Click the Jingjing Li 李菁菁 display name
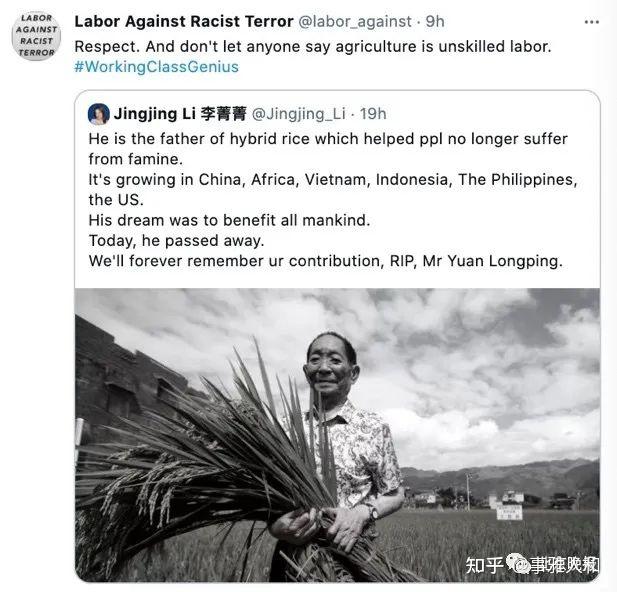The width and height of the screenshot is (617, 592). click(x=180, y=114)
